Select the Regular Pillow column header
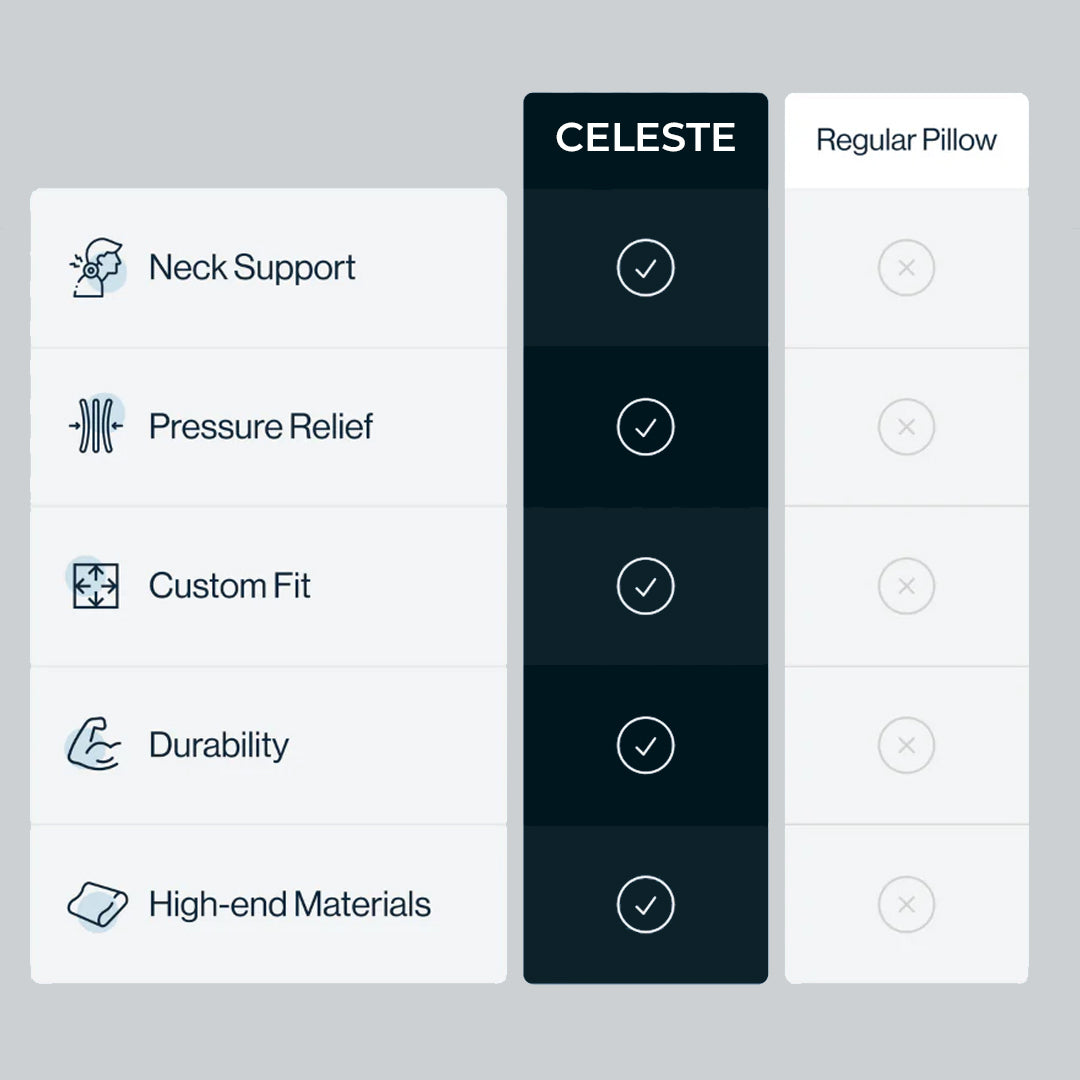Viewport: 1080px width, 1080px height. tap(906, 140)
